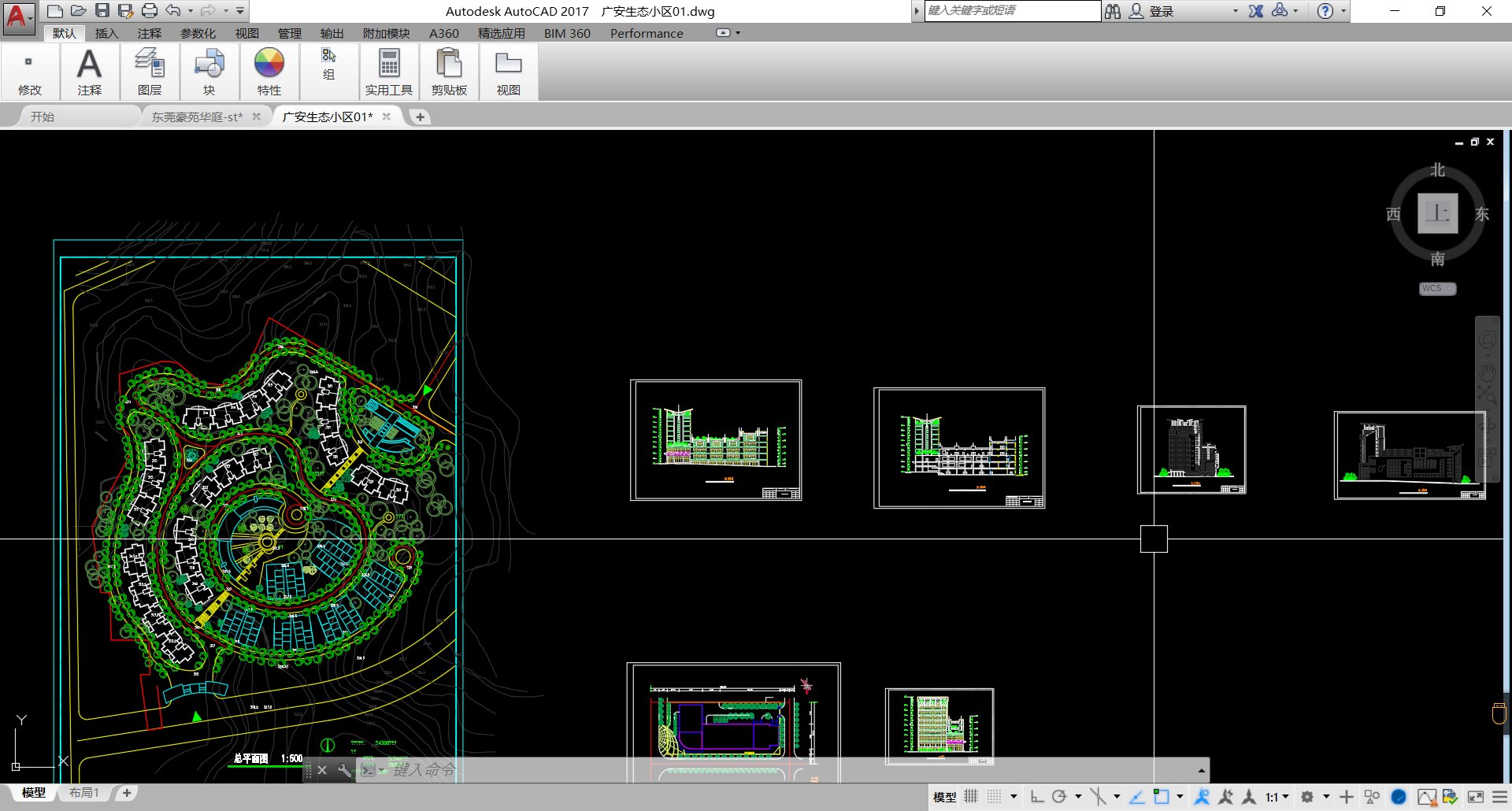
Task: Toggle ortho mode in status bar
Action: 1037,797
